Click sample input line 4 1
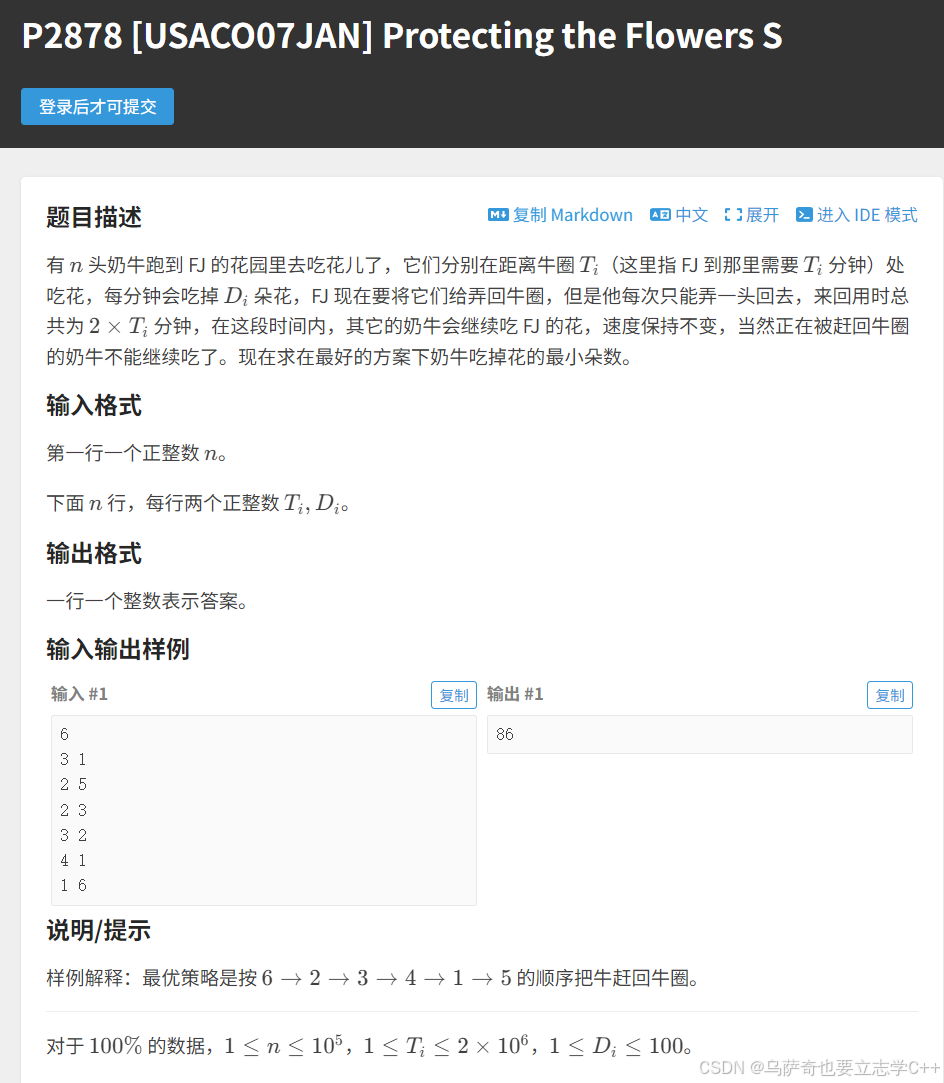 pyautogui.click(x=73, y=860)
